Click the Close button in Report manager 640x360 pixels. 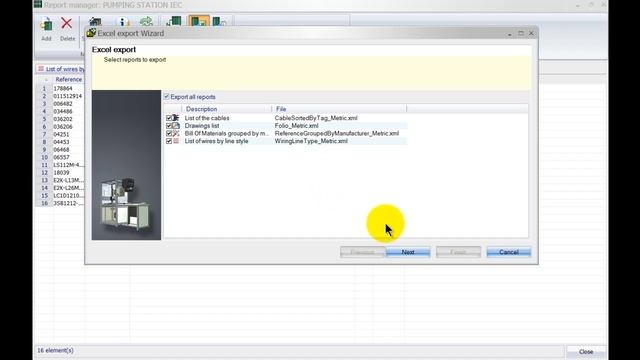pos(586,351)
